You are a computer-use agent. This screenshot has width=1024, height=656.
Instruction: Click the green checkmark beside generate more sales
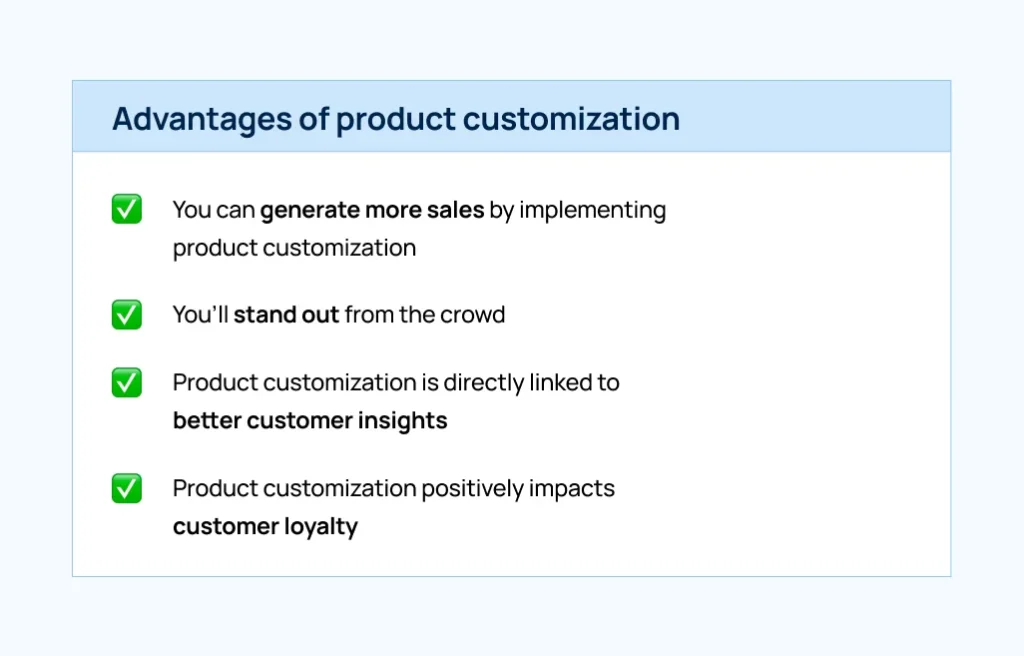coord(127,209)
